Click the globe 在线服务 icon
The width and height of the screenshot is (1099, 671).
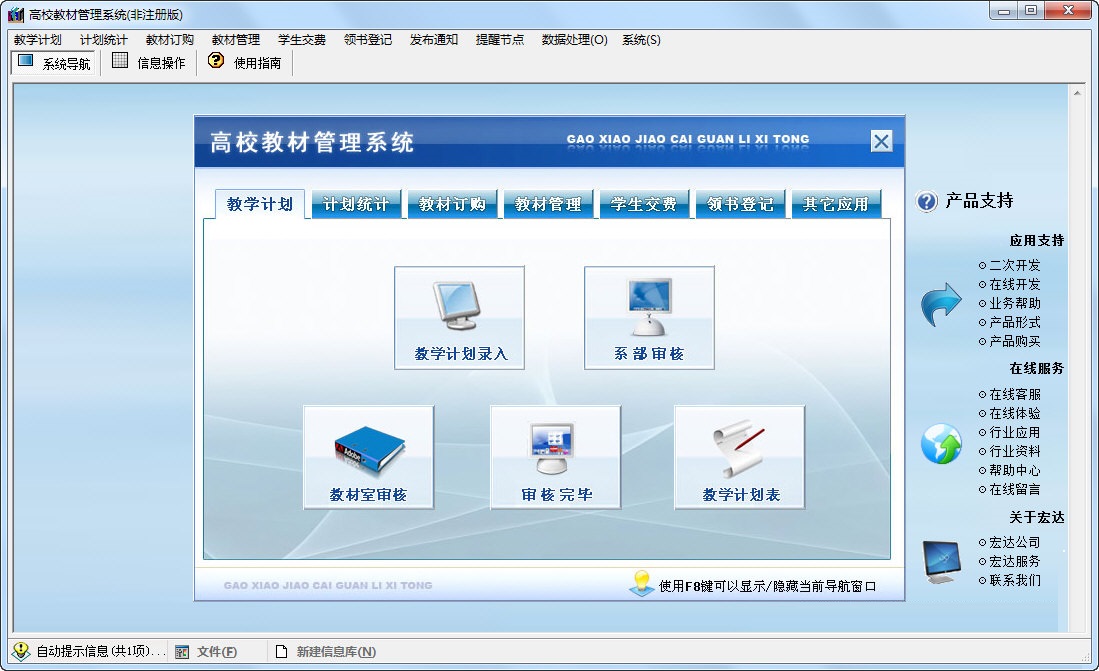point(941,444)
